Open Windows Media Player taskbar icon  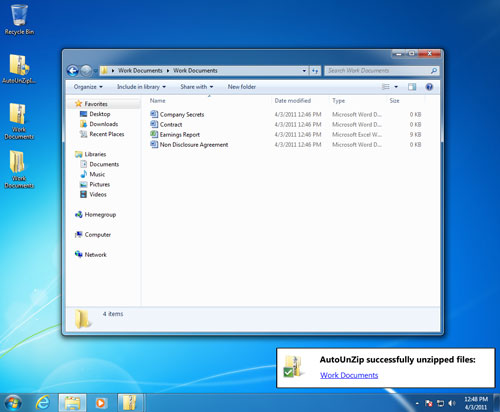[x=100, y=403]
